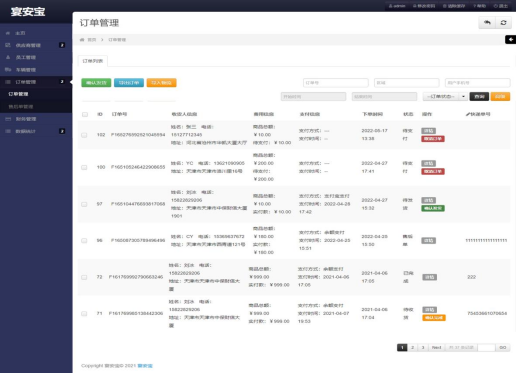Click the gray detail button for ID 102
Image resolution: width=516 pixels, height=373 pixels.
tap(428, 131)
